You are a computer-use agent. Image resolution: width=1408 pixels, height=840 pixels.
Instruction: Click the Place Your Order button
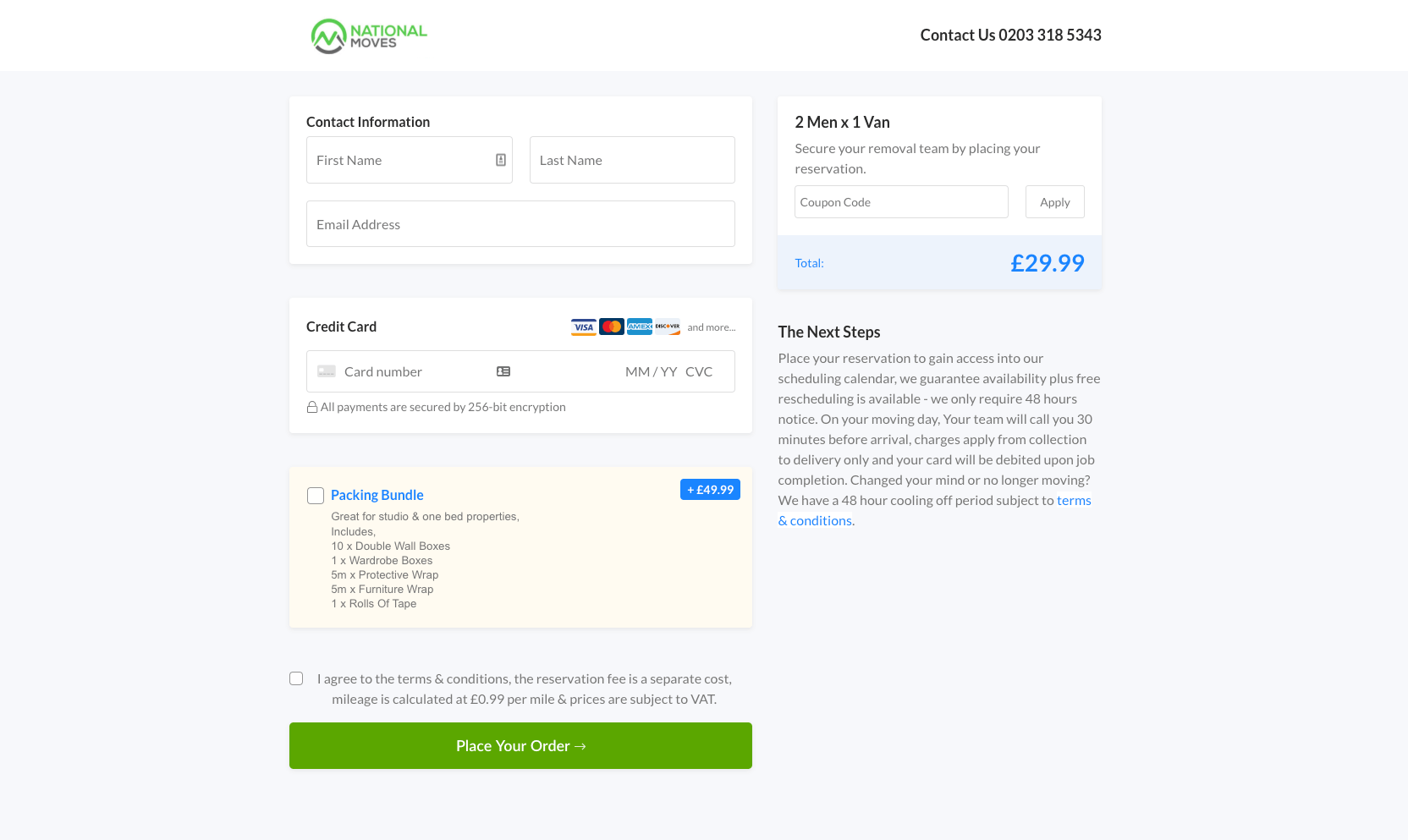coord(520,745)
